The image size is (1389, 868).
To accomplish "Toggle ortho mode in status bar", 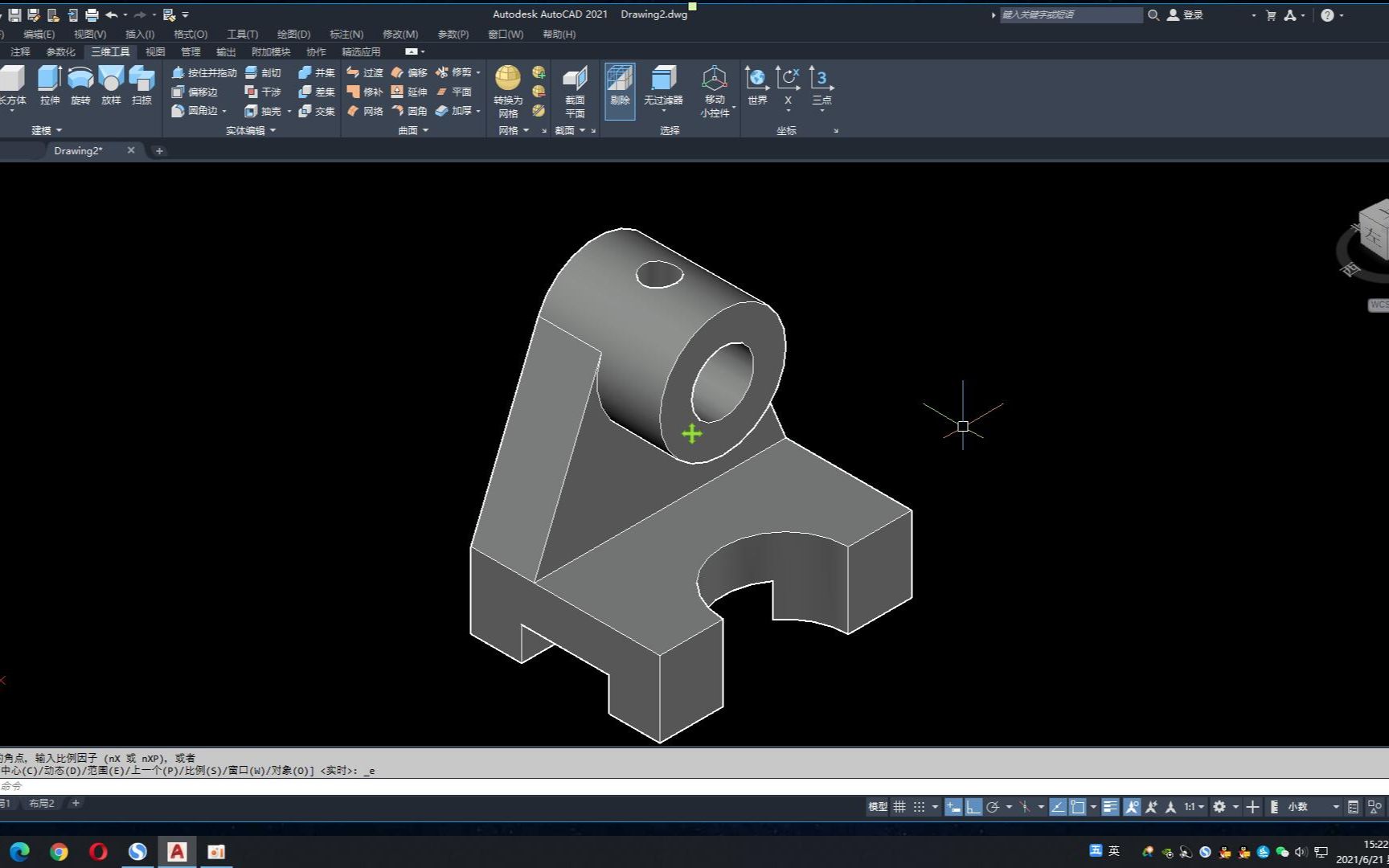I will [973, 807].
